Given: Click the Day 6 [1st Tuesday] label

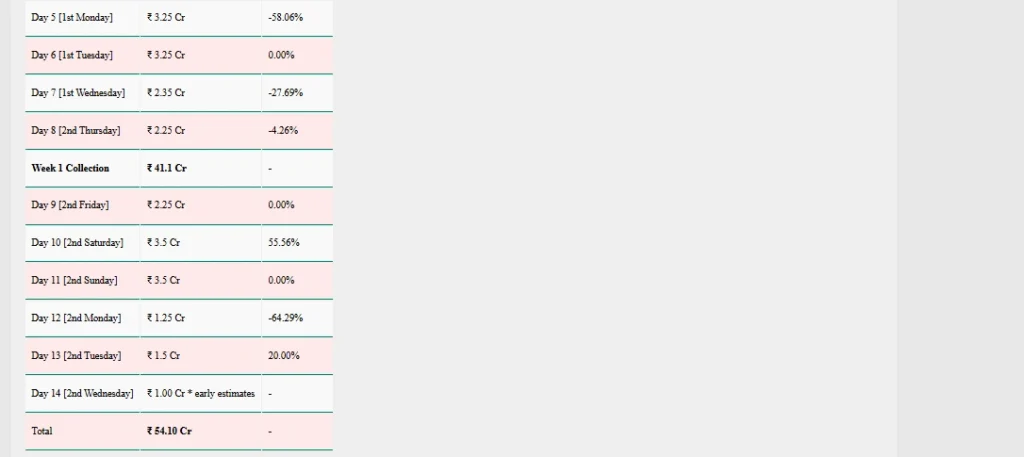Looking at the screenshot, I should pos(72,55).
